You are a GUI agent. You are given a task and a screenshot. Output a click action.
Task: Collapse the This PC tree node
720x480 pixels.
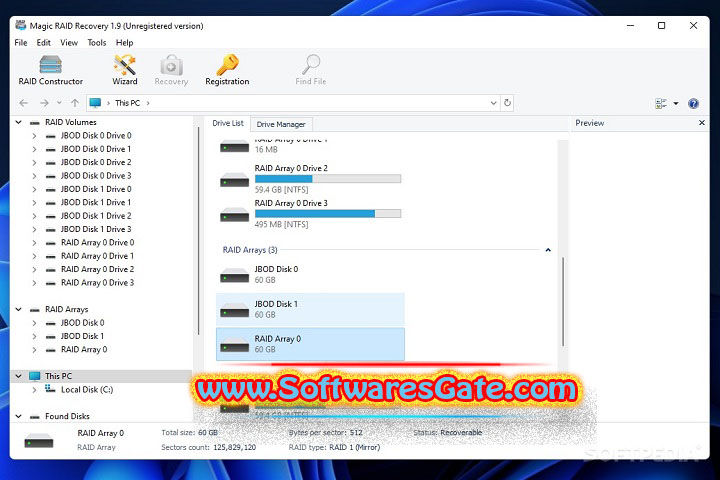(x=18, y=376)
